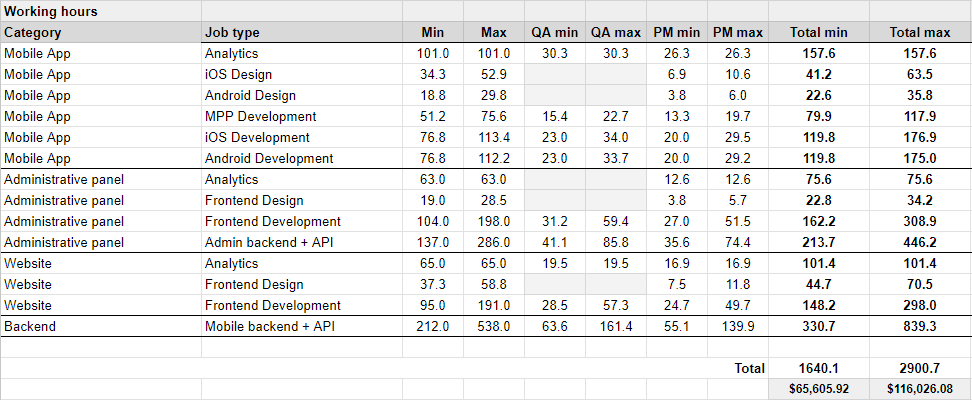This screenshot has width=972, height=400.
Task: Click the Job type header cell
Action: [232, 32]
